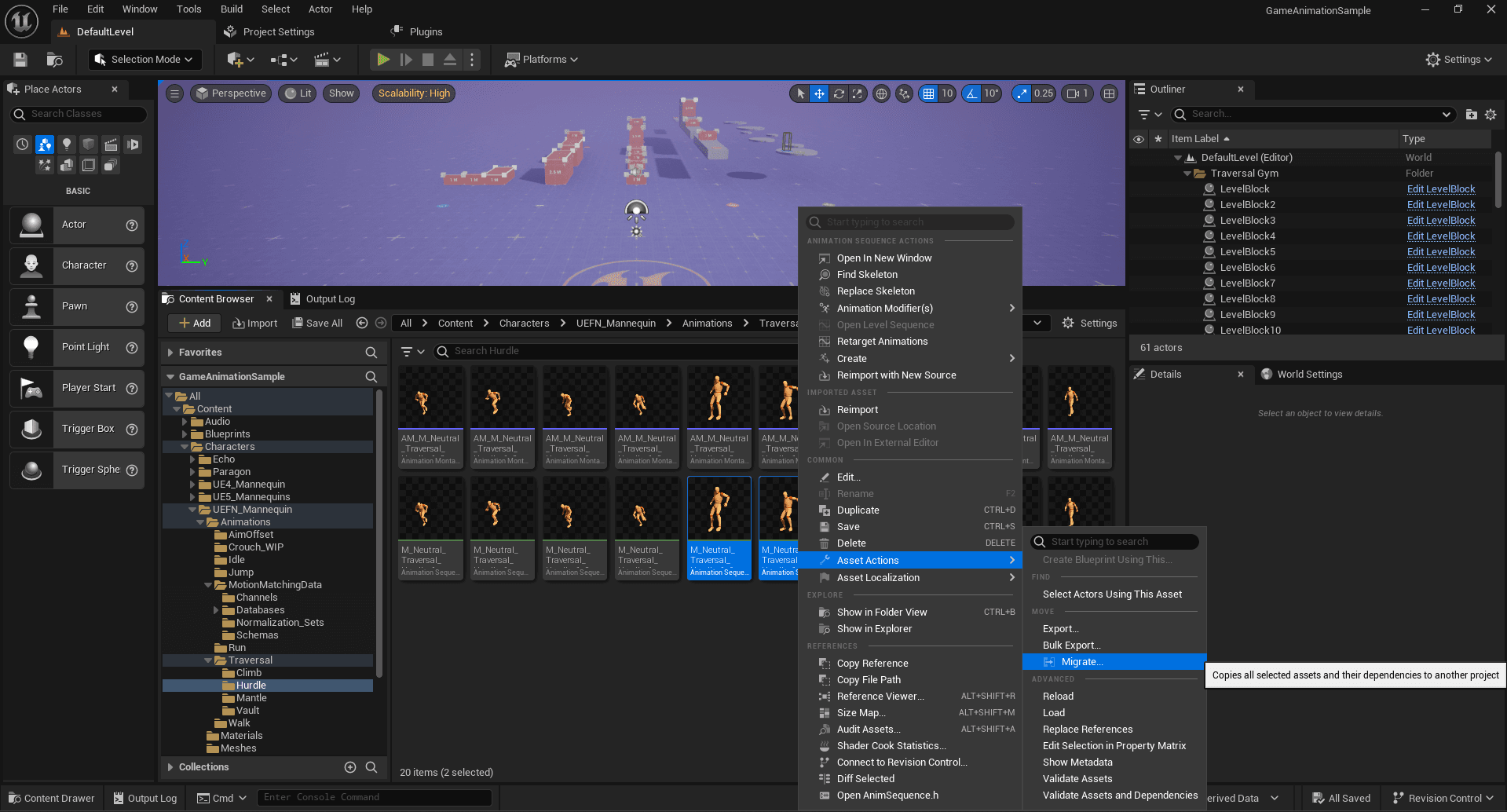Click Duplicate in the context menu
The width and height of the screenshot is (1507, 812).
point(910,510)
